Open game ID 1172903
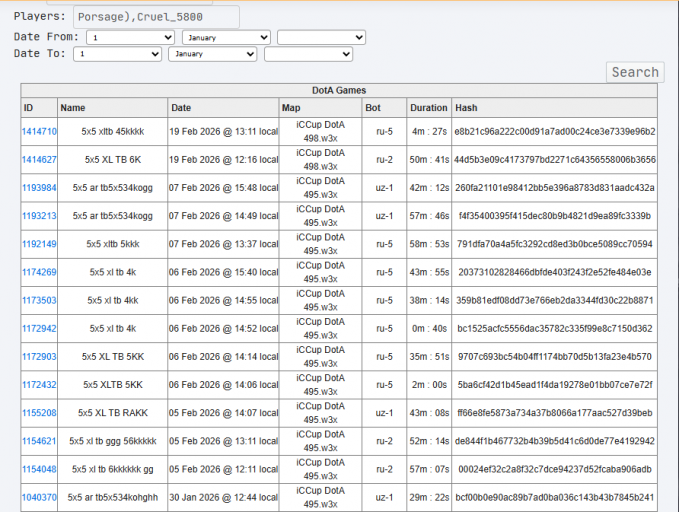Screen dimensions: 679x512 point(39,357)
